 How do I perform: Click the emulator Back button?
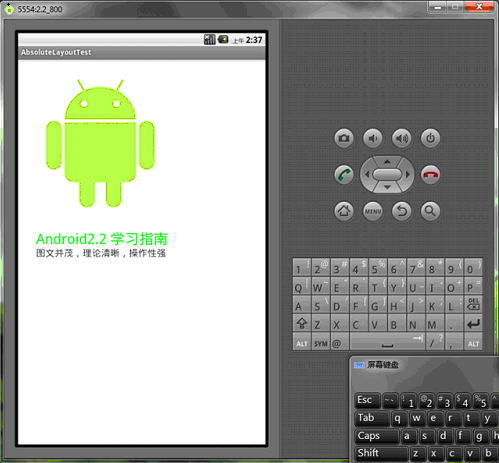coord(402,211)
